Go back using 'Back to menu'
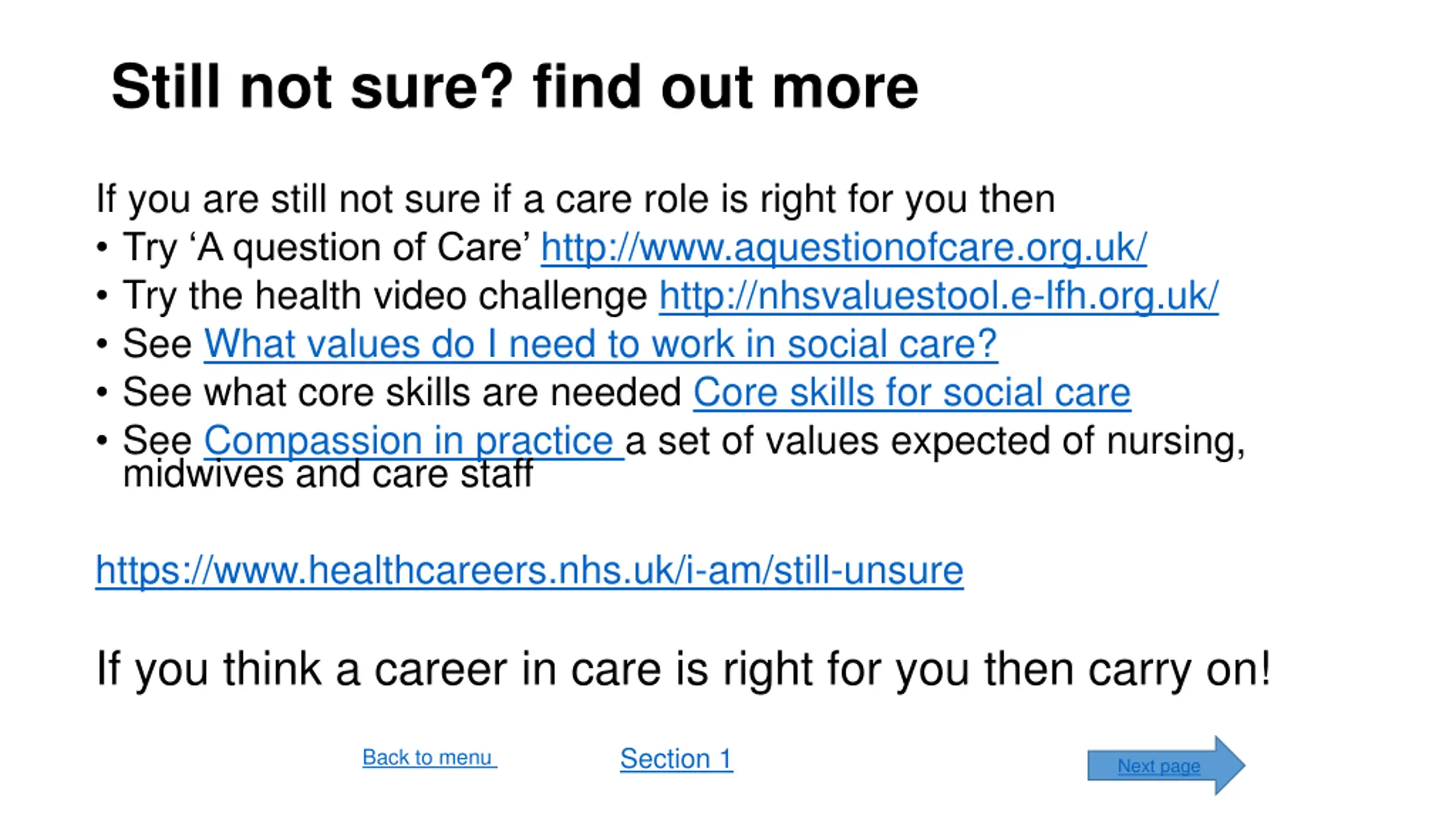 (429, 758)
